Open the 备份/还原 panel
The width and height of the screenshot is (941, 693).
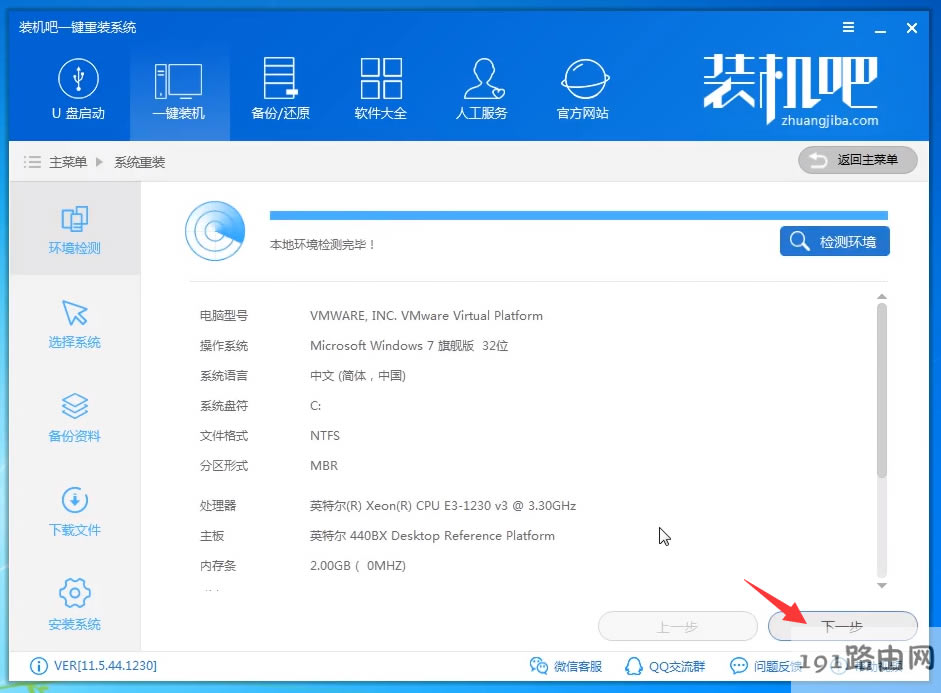280,88
